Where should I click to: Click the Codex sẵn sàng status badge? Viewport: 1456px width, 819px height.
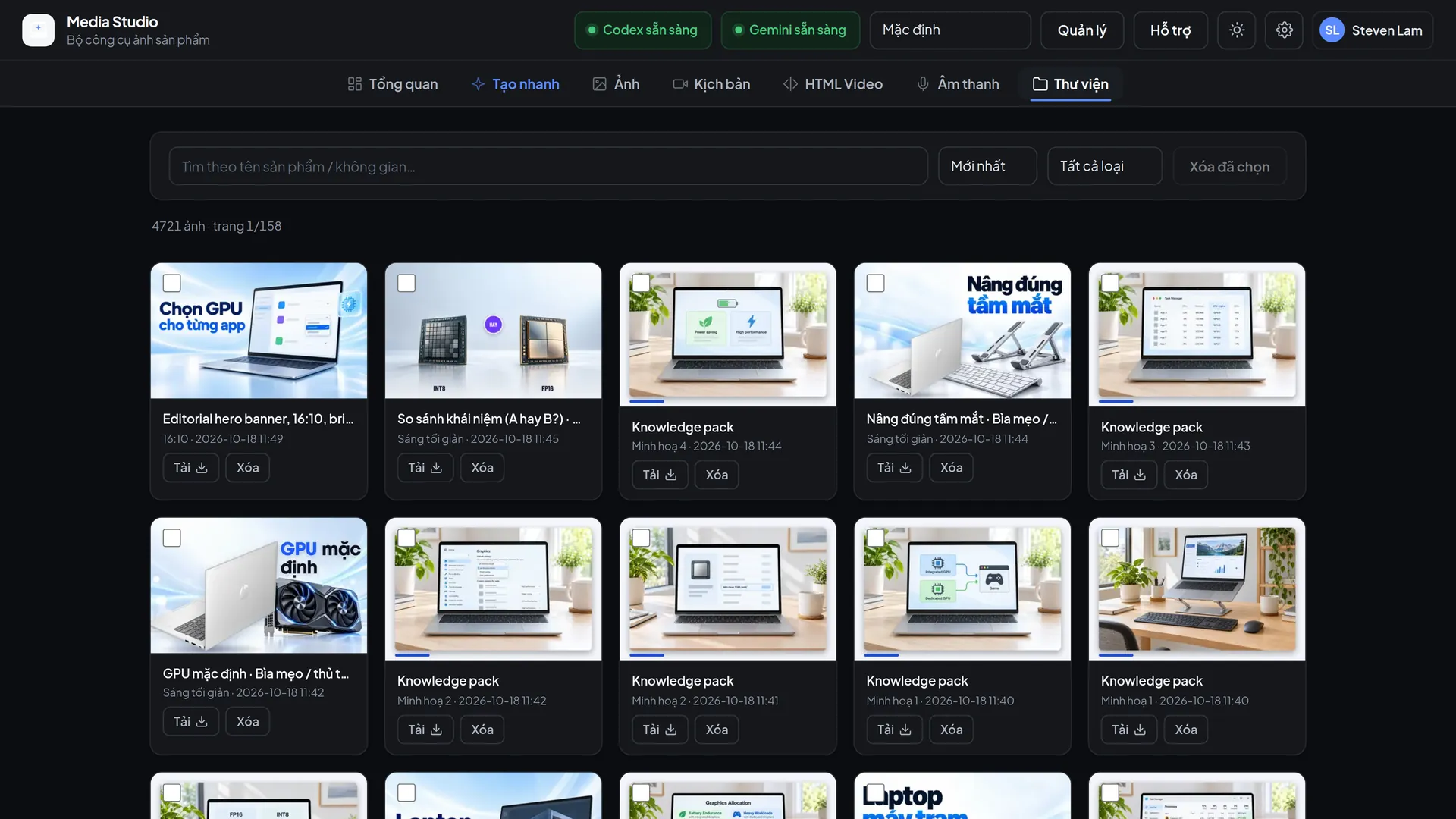642,30
